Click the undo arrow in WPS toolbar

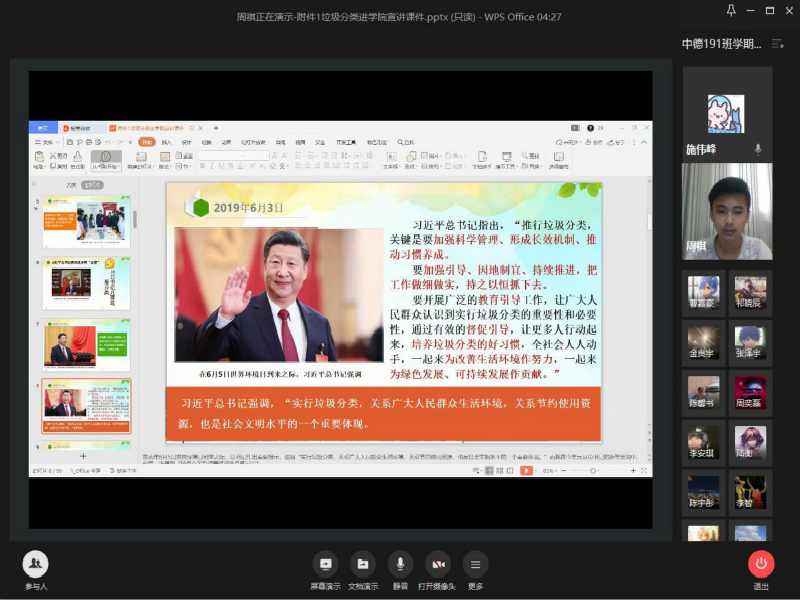click(108, 142)
